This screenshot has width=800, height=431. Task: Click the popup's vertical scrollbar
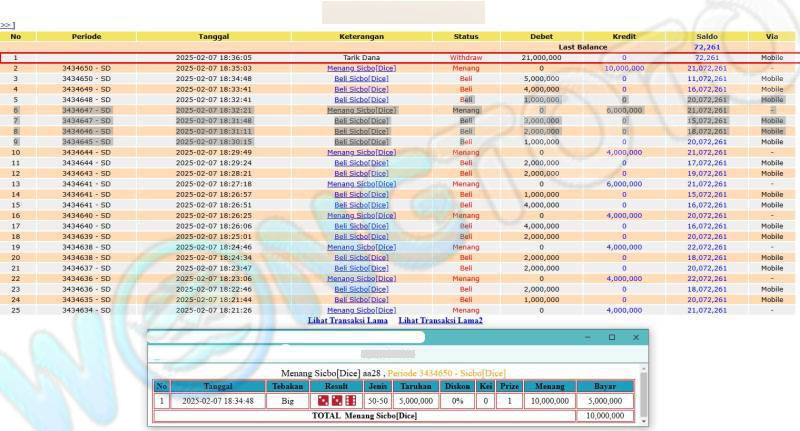pyautogui.click(x=644, y=395)
